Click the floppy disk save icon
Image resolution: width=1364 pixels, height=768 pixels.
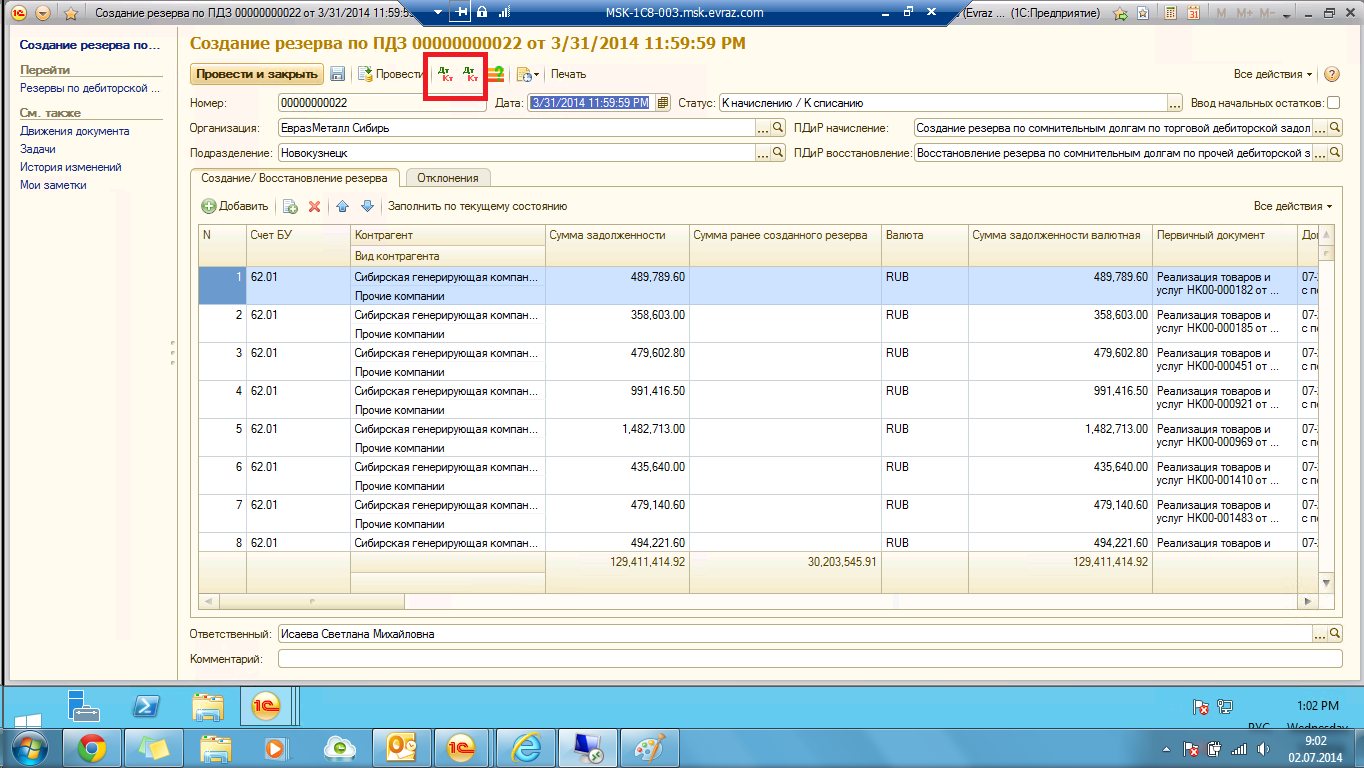pos(338,74)
